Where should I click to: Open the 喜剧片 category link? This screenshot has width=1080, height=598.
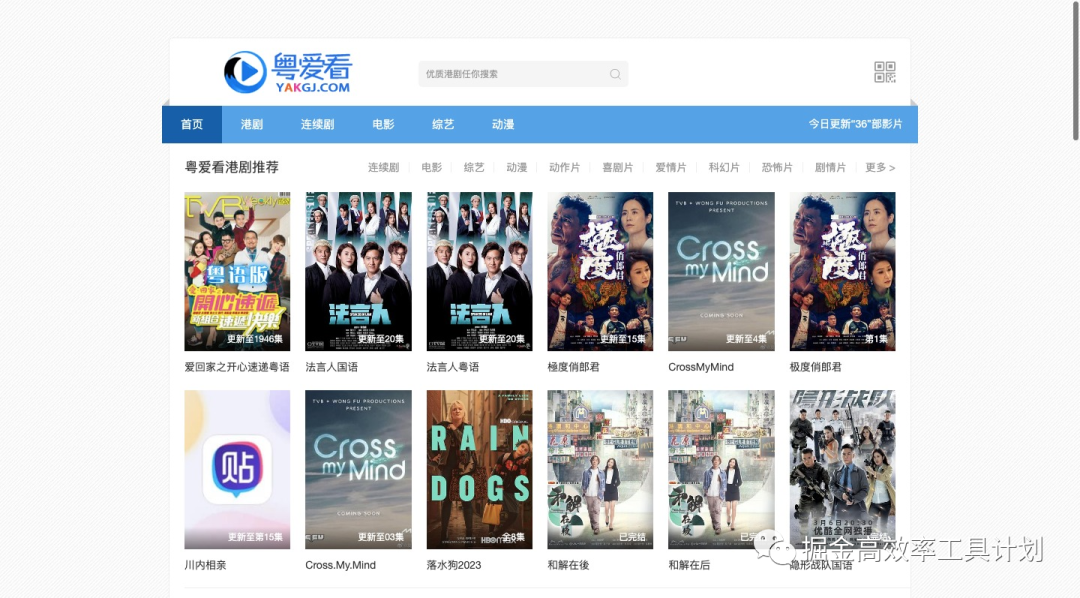(618, 167)
